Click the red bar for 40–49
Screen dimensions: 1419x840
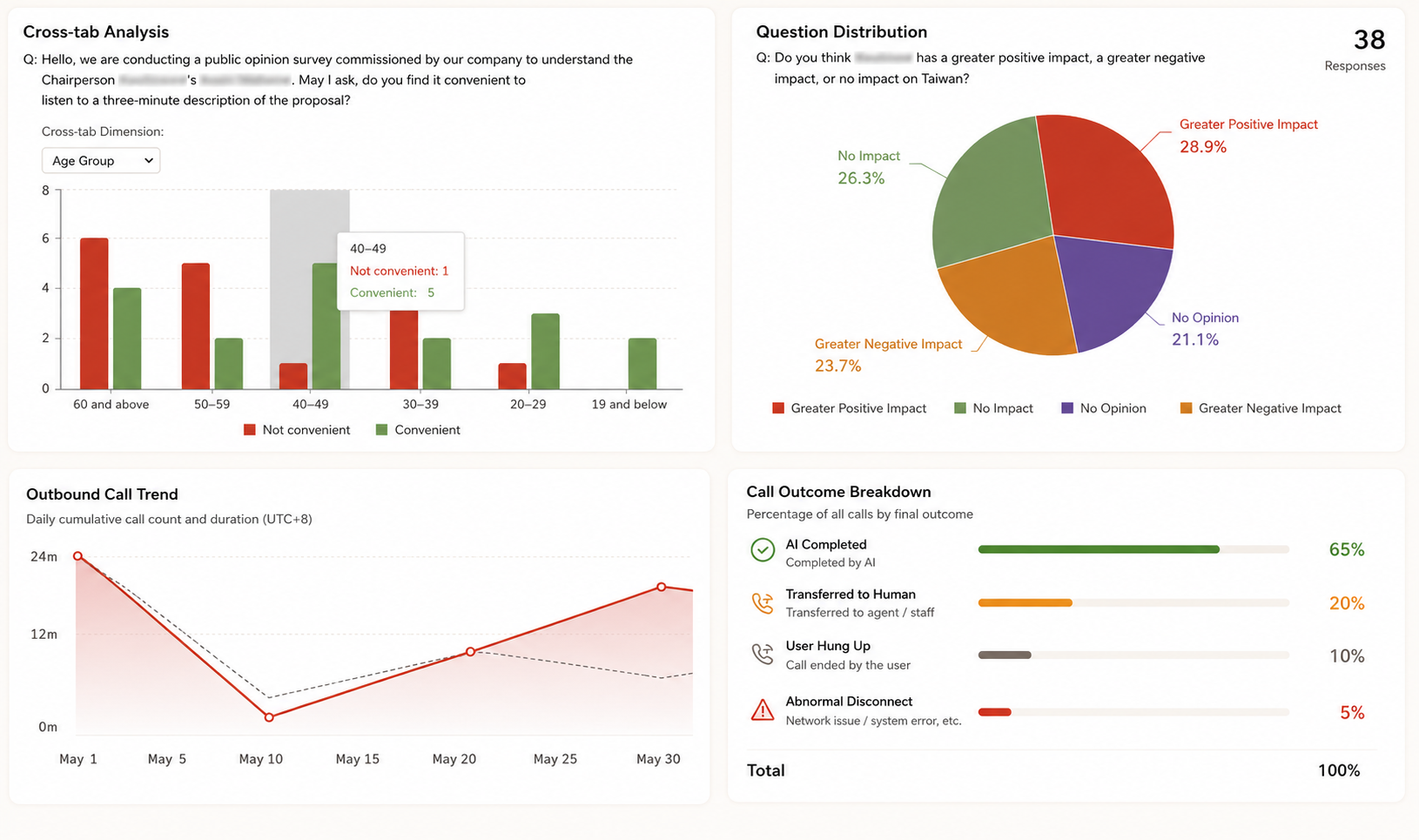coord(293,376)
